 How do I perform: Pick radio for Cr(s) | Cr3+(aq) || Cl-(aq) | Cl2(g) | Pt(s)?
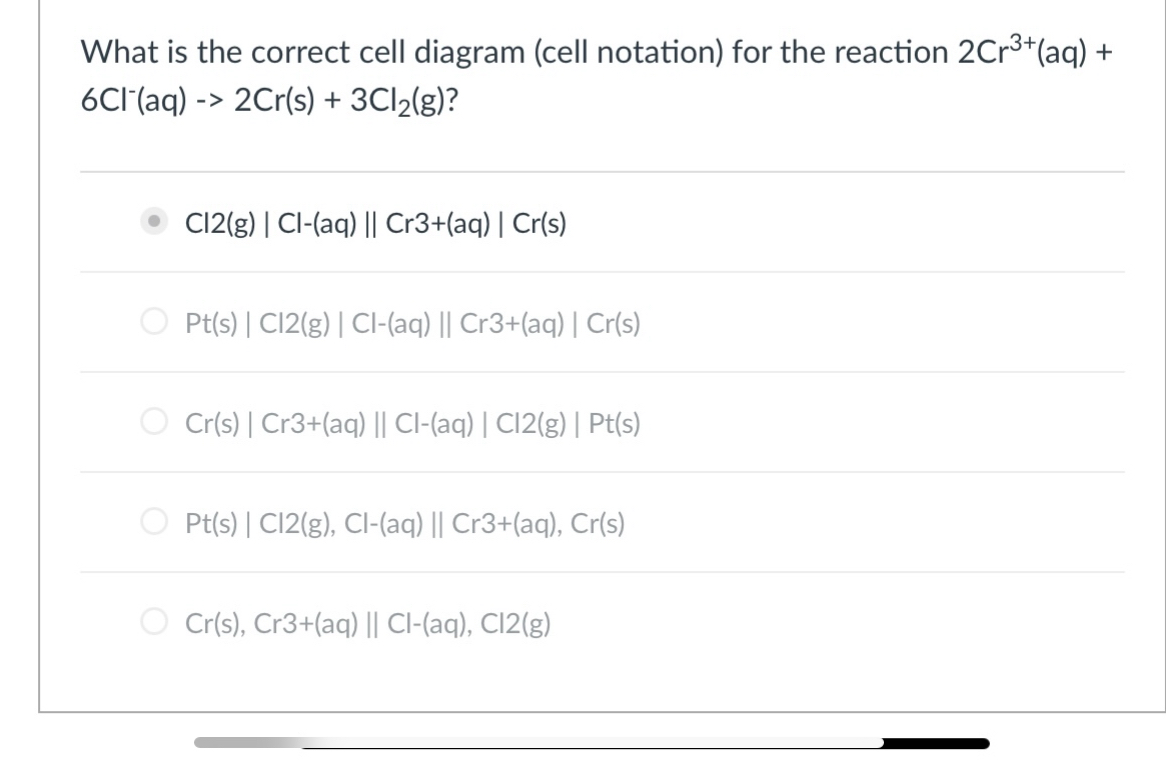click(x=154, y=421)
